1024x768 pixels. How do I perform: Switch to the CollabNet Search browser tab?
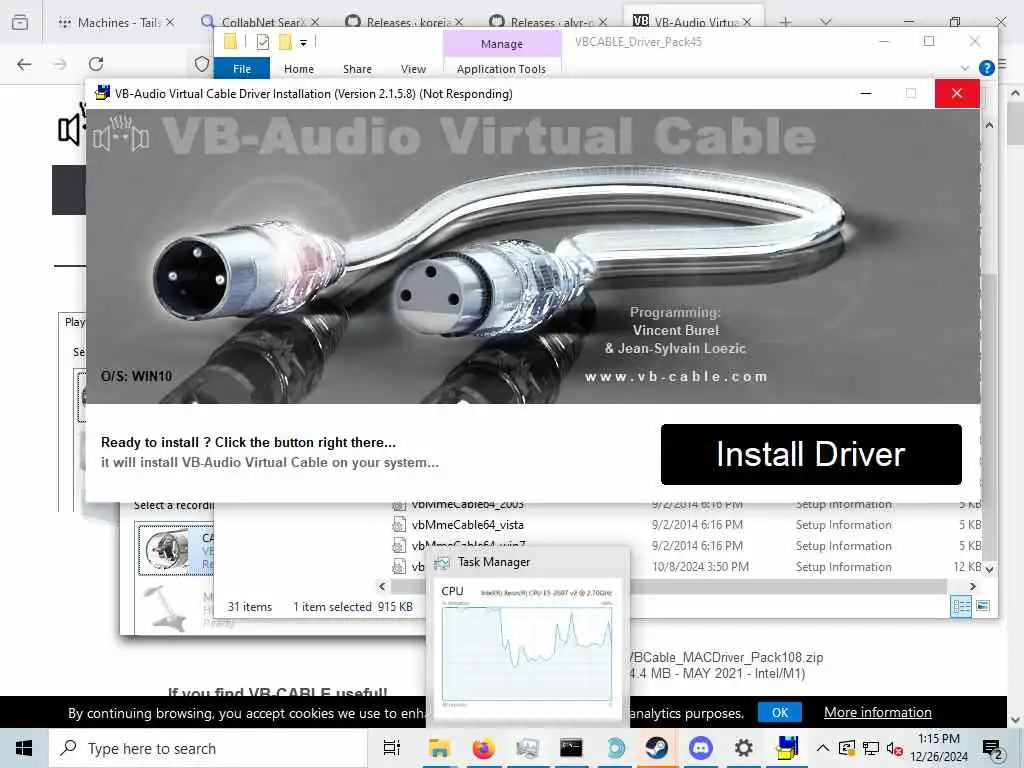coord(259,22)
